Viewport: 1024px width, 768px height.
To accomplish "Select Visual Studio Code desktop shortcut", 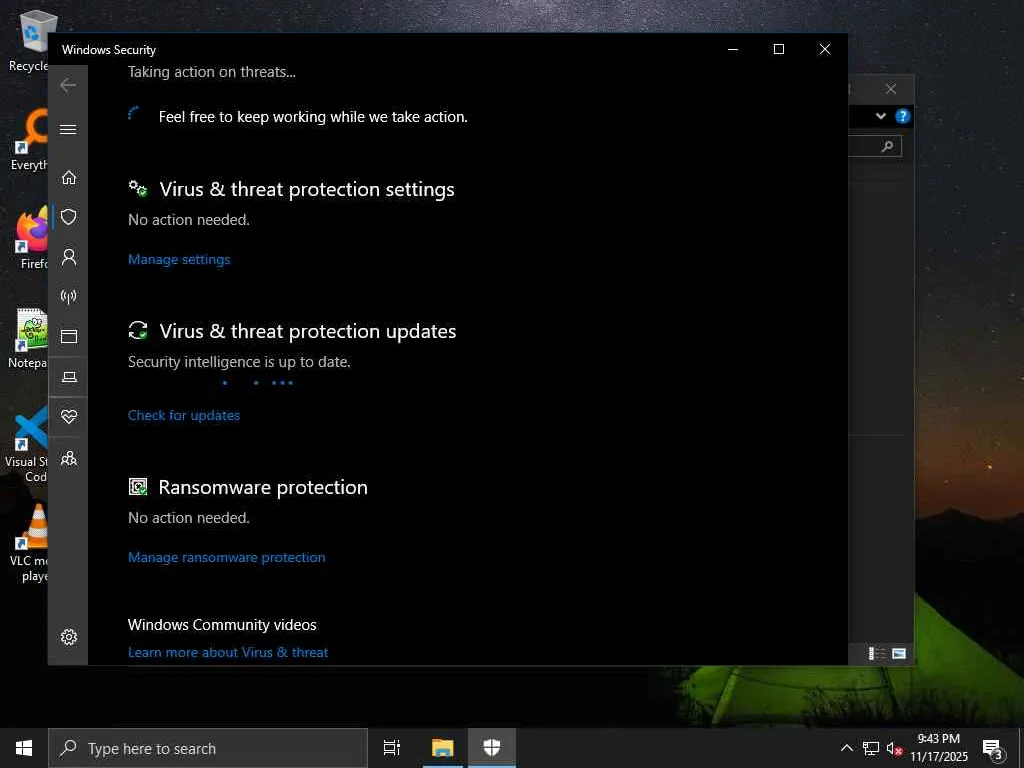I will click(x=27, y=444).
